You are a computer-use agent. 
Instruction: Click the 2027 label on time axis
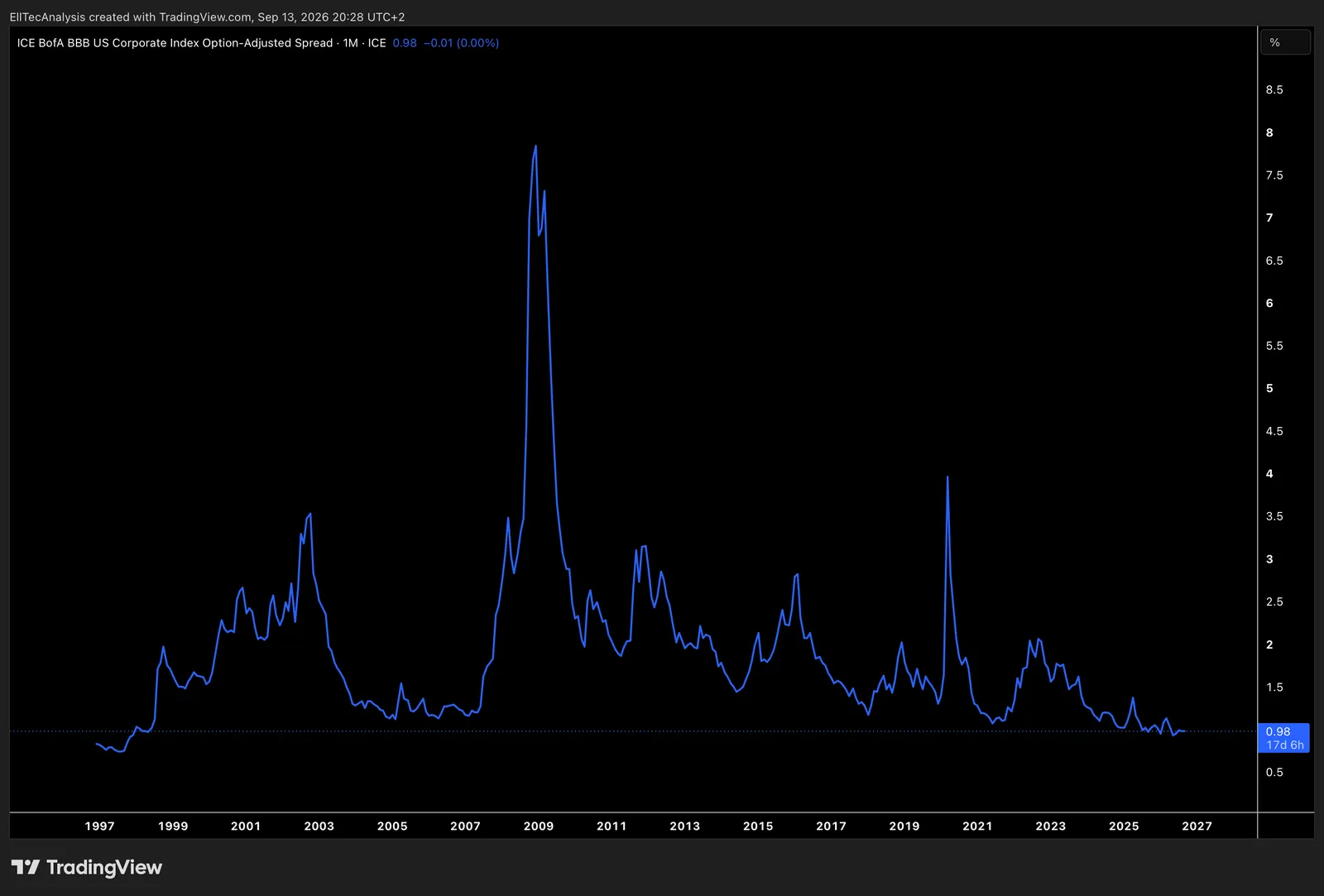[1197, 826]
